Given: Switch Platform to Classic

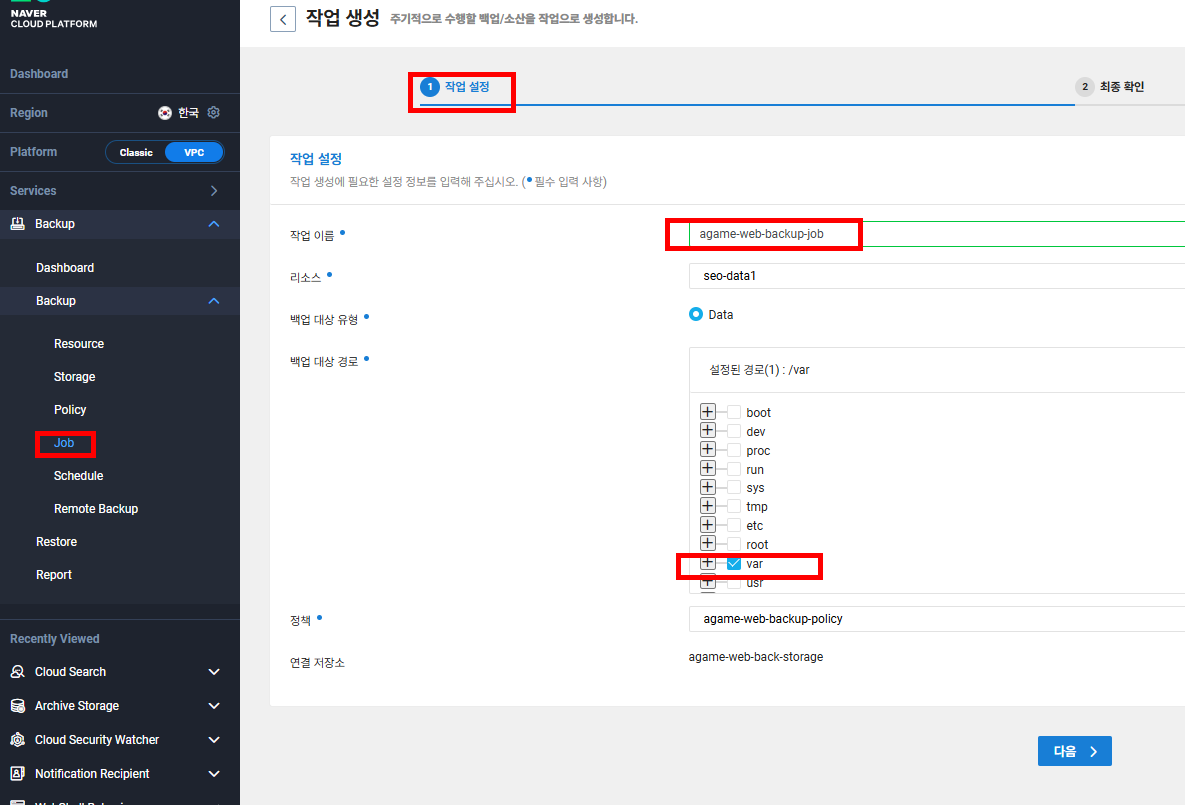Looking at the screenshot, I should click(137, 152).
